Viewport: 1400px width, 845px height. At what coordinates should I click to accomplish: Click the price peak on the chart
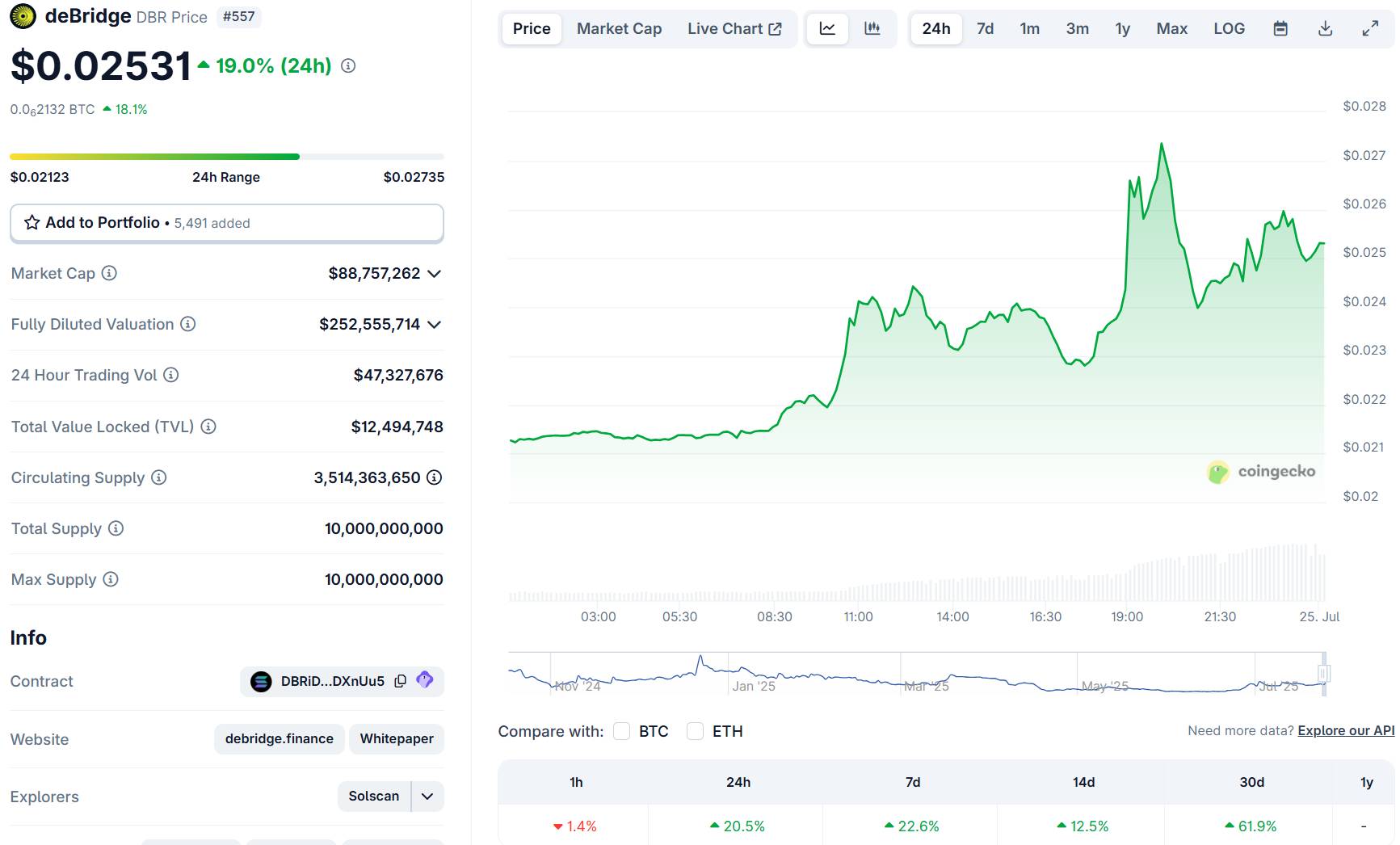click(x=1162, y=145)
